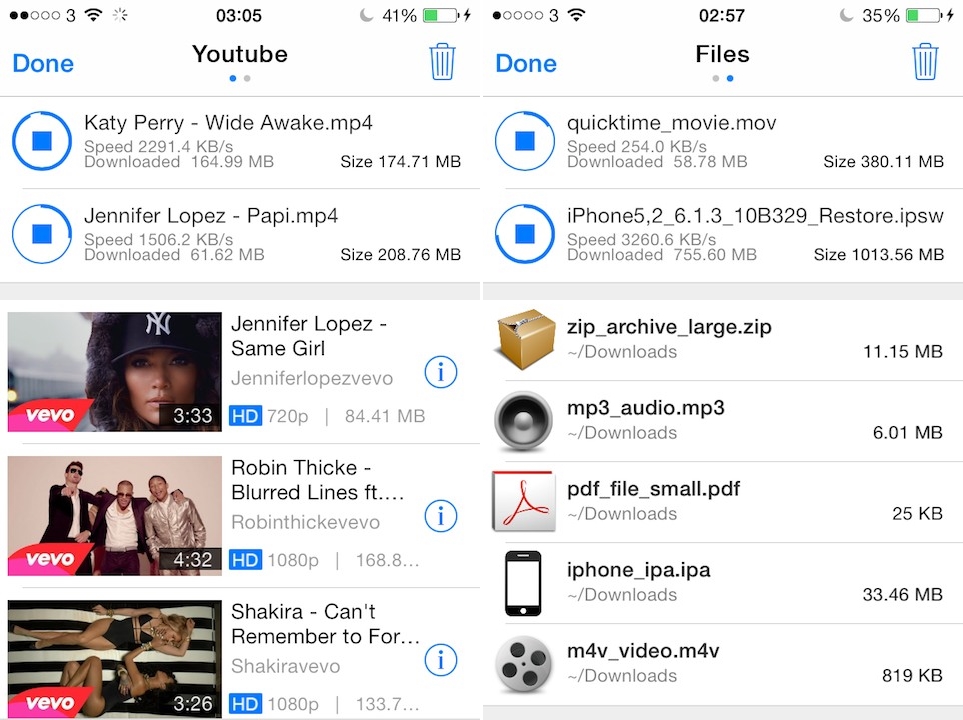The width and height of the screenshot is (963, 720).
Task: Tap the iPhone ipa file icon
Action: (523, 583)
